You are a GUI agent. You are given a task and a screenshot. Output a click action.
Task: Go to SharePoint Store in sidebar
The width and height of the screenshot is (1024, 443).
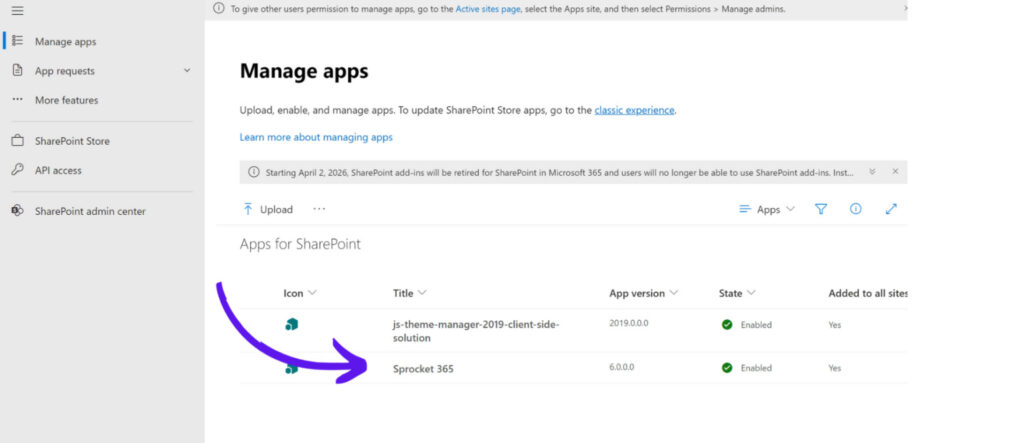[x=72, y=141]
